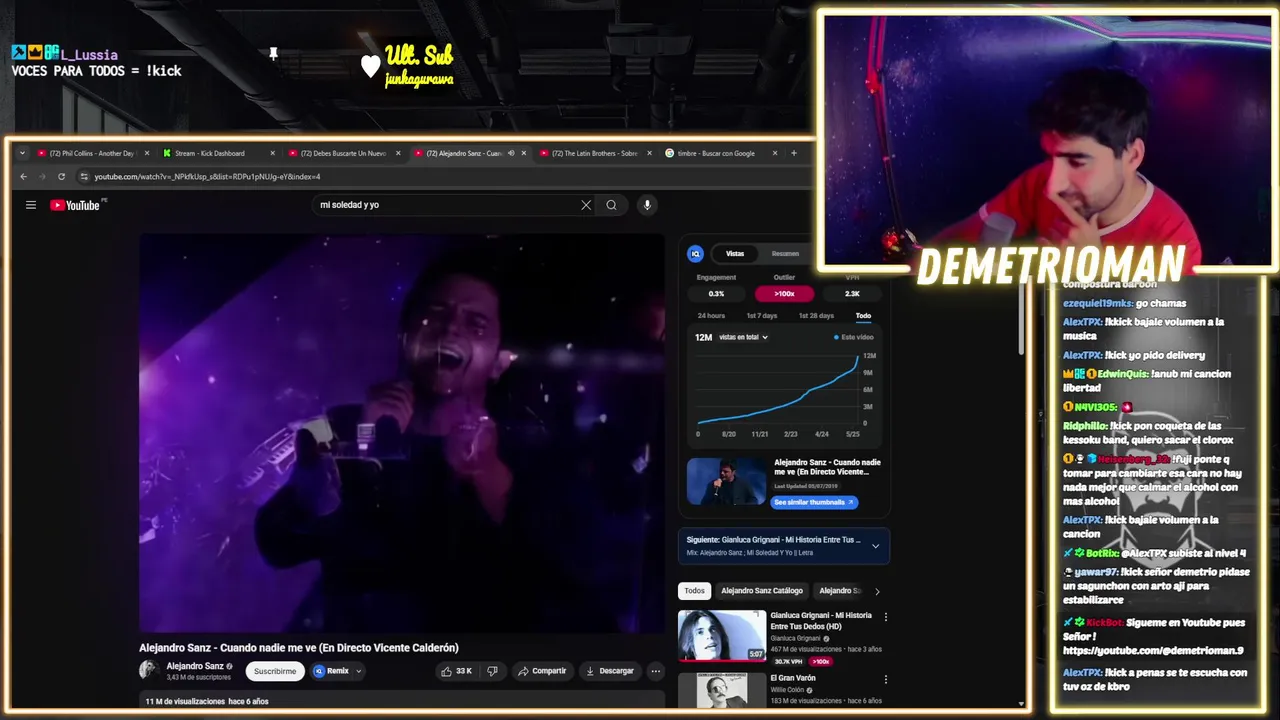The width and height of the screenshot is (1280, 720).
Task: Open a new browser tab with plus icon
Action: pos(794,153)
